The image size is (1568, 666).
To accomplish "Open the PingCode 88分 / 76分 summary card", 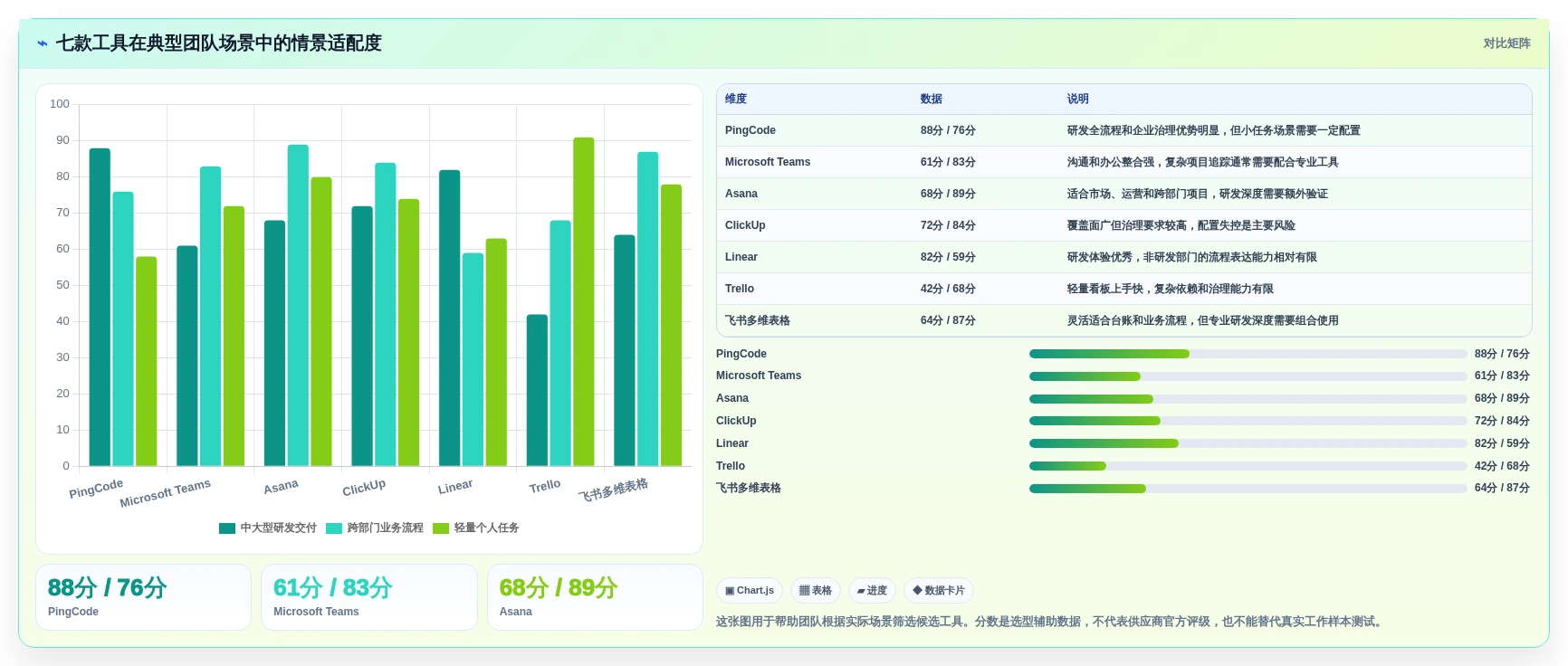I will coord(143,597).
